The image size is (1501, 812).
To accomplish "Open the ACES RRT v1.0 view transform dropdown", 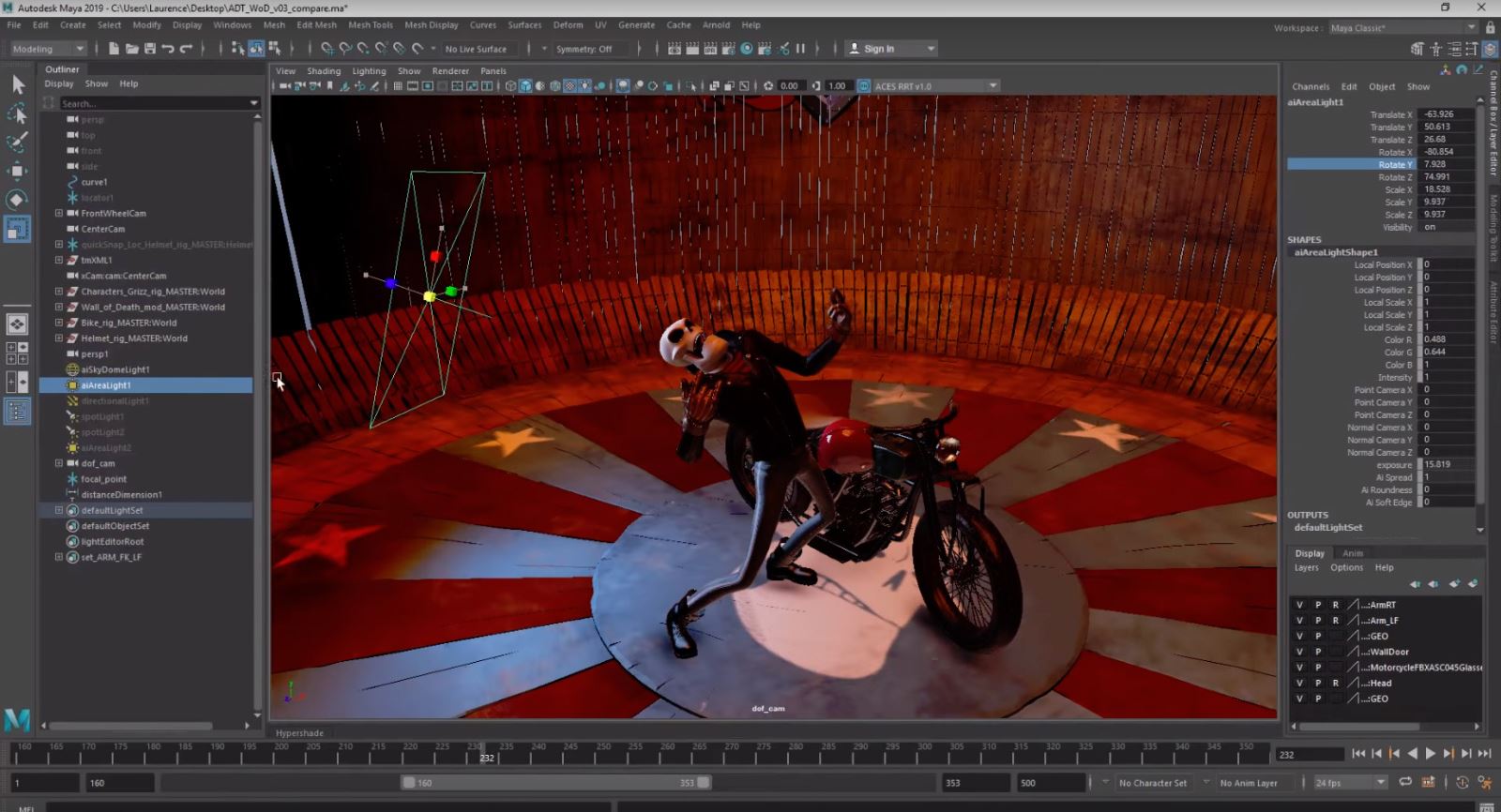I will coord(935,86).
